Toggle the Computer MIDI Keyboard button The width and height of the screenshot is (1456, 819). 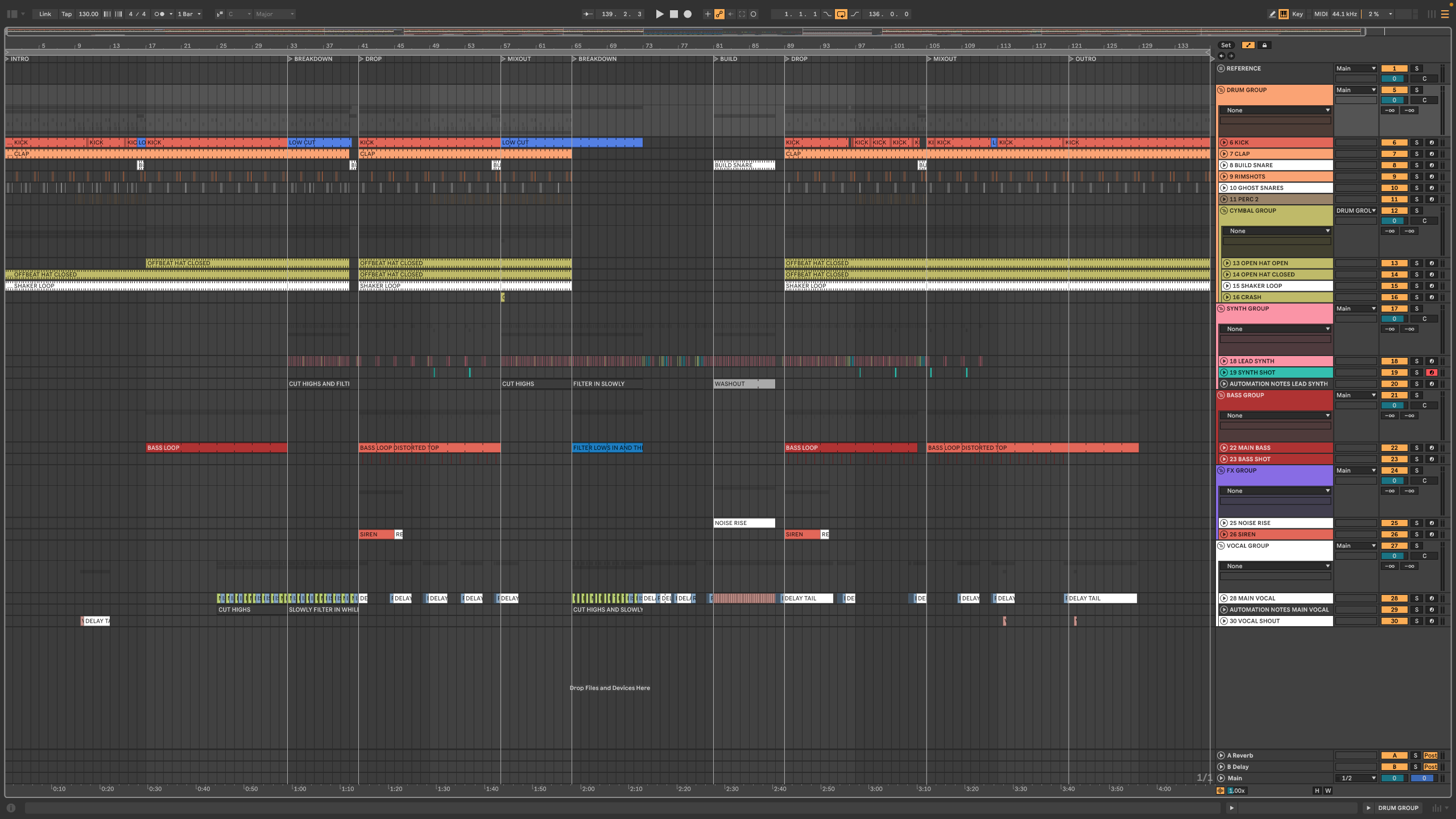tap(1284, 14)
